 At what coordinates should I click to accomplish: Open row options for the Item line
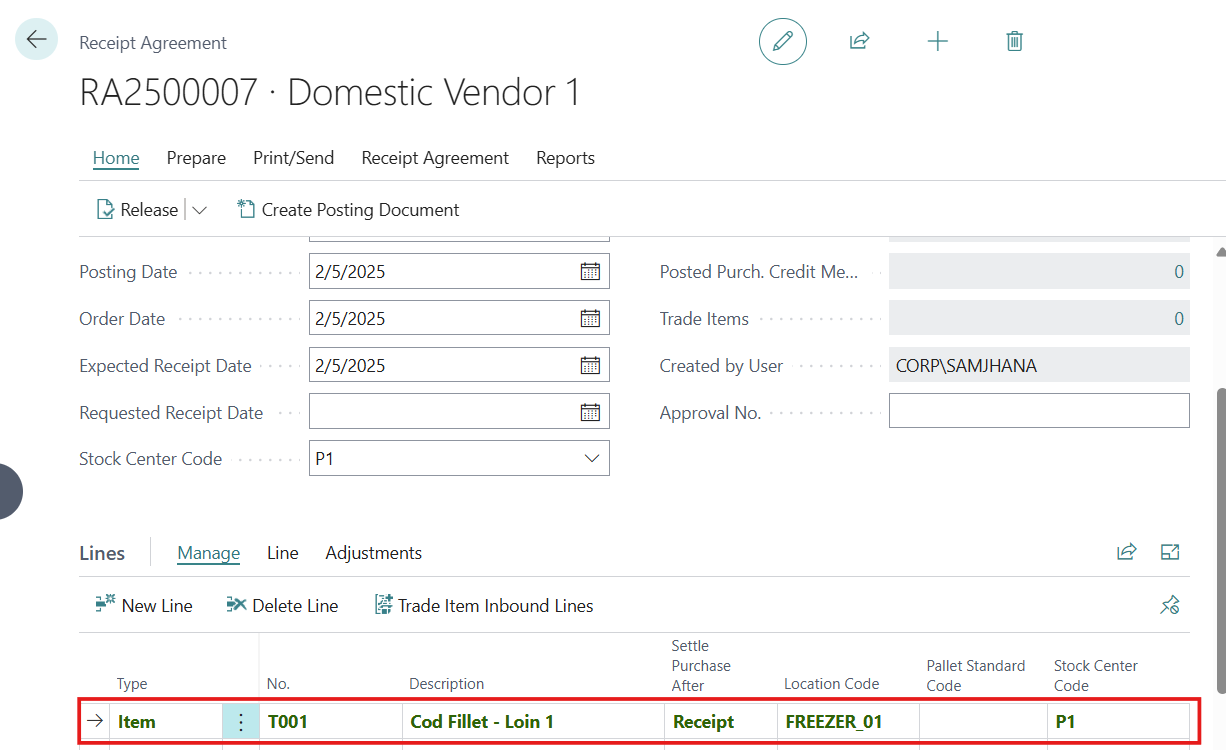[240, 722]
